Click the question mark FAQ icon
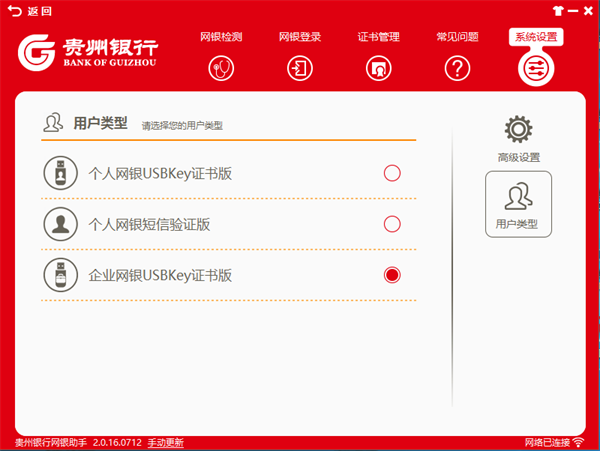 458,68
